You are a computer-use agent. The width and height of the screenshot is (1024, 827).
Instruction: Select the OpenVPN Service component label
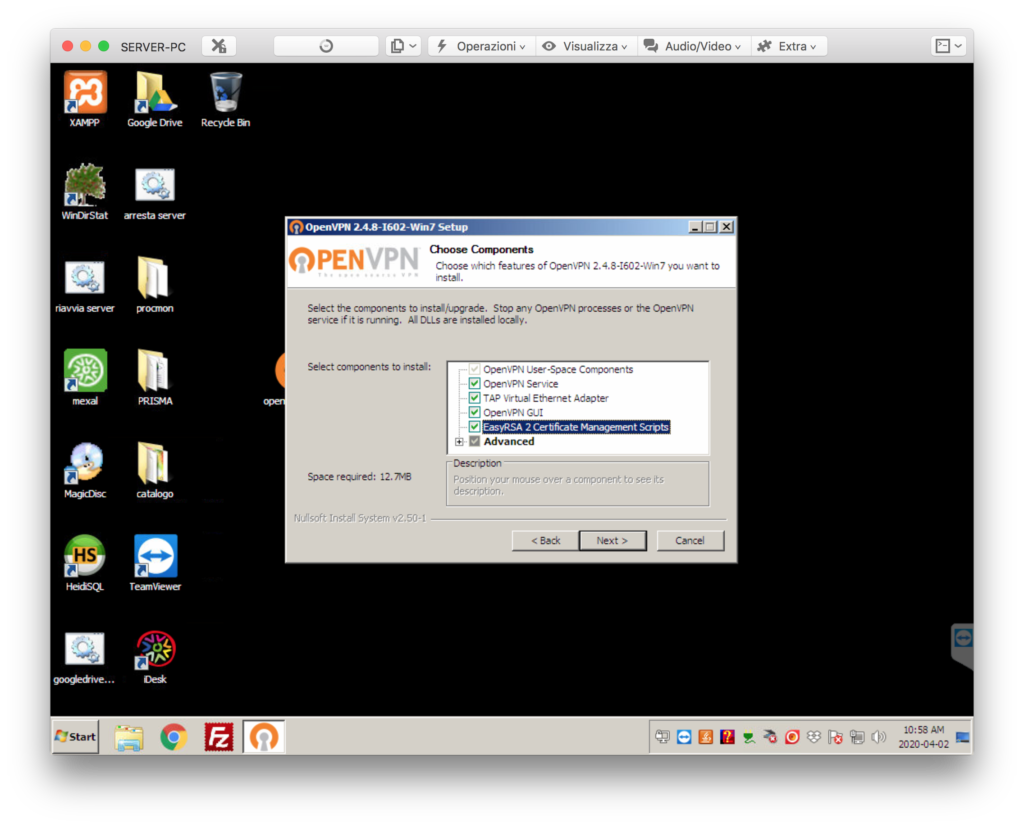point(520,384)
